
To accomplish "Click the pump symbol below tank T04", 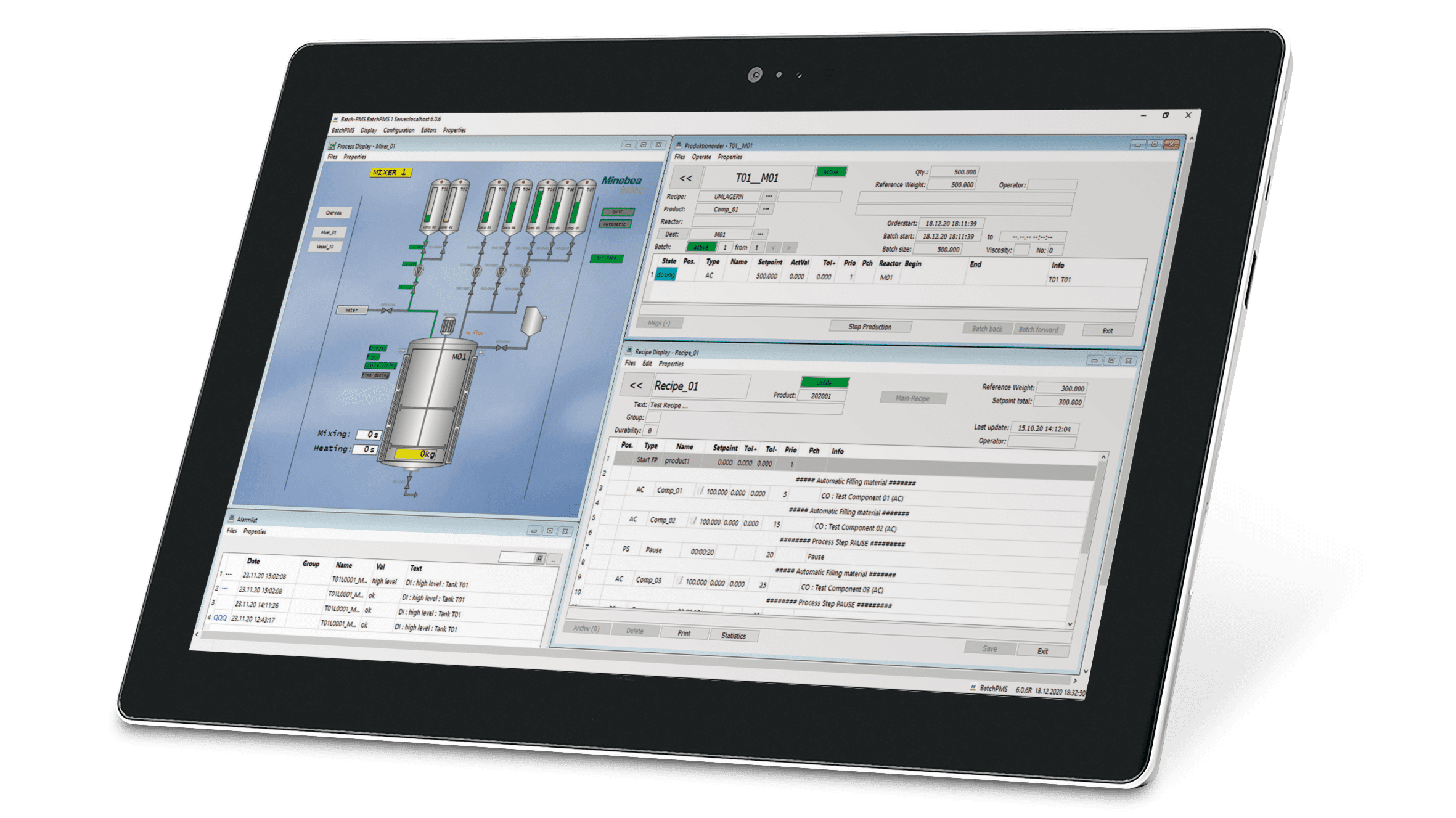I will click(x=501, y=271).
